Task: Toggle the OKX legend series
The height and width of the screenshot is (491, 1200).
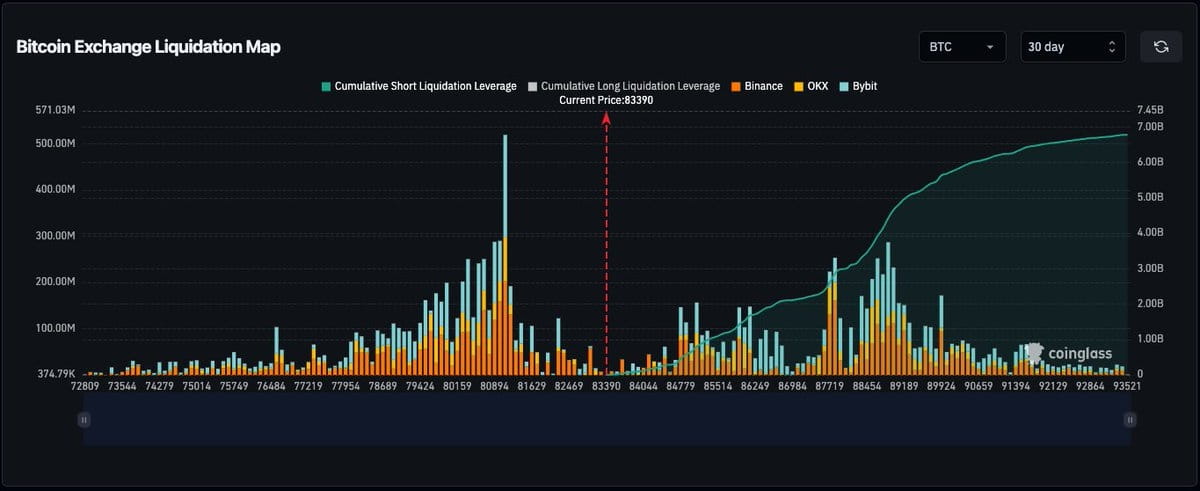Action: [x=810, y=86]
